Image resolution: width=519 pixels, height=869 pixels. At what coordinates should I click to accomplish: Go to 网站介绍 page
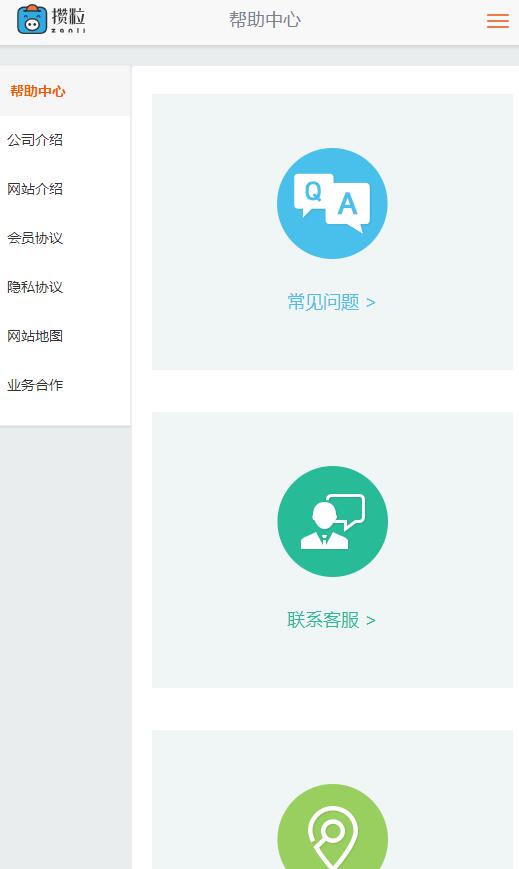click(35, 189)
